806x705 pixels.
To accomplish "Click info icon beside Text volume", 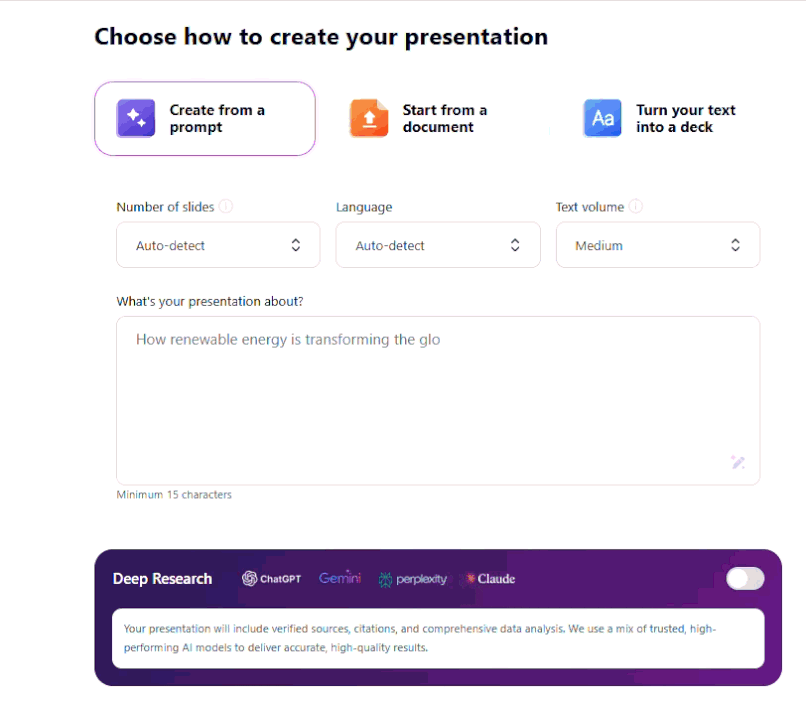I will coord(636,206).
